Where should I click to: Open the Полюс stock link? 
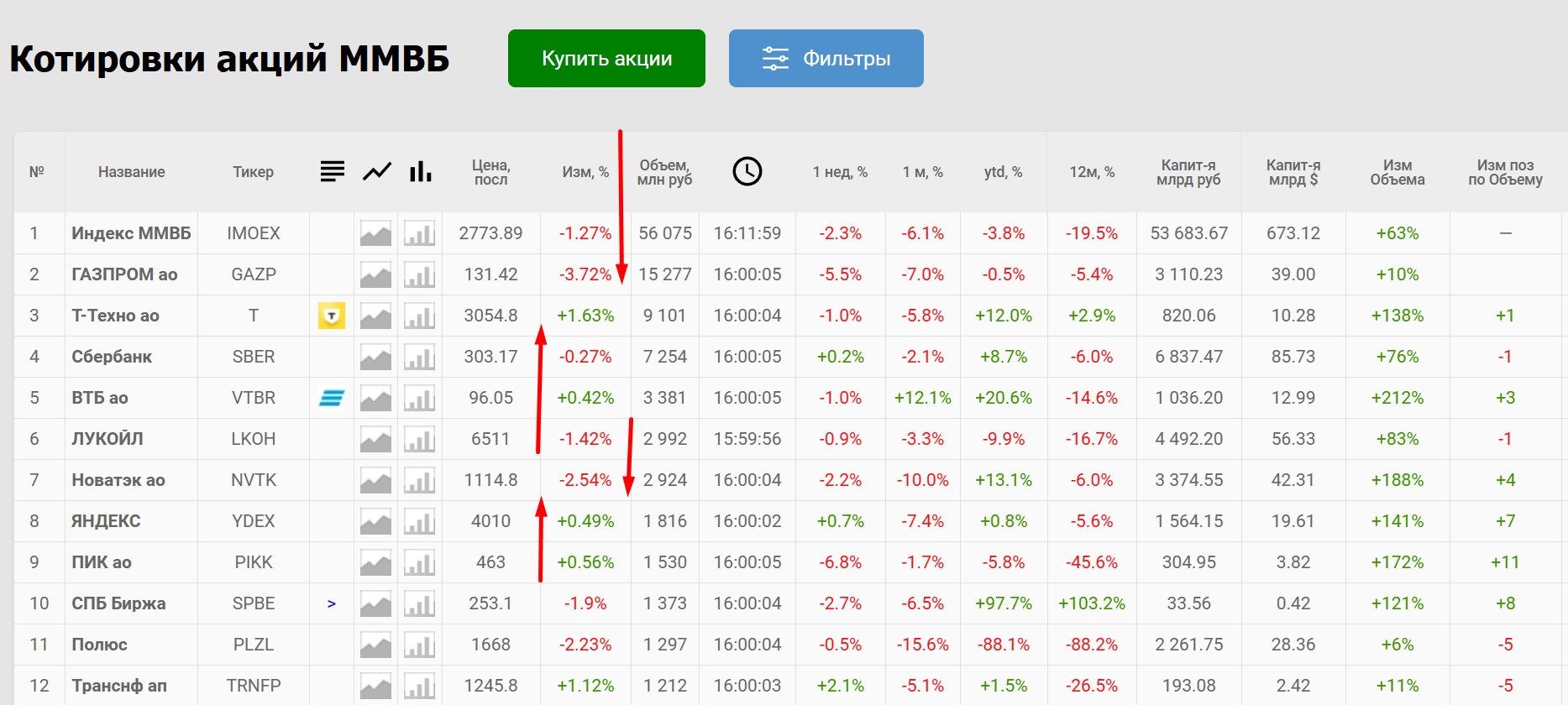point(99,645)
